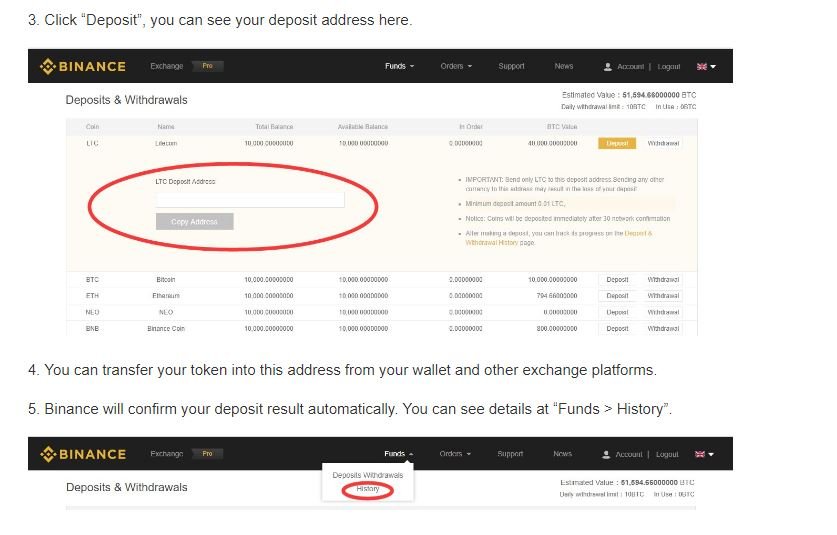Click Withdrawal on the NEO row
The width and height of the screenshot is (837, 535).
click(x=664, y=312)
